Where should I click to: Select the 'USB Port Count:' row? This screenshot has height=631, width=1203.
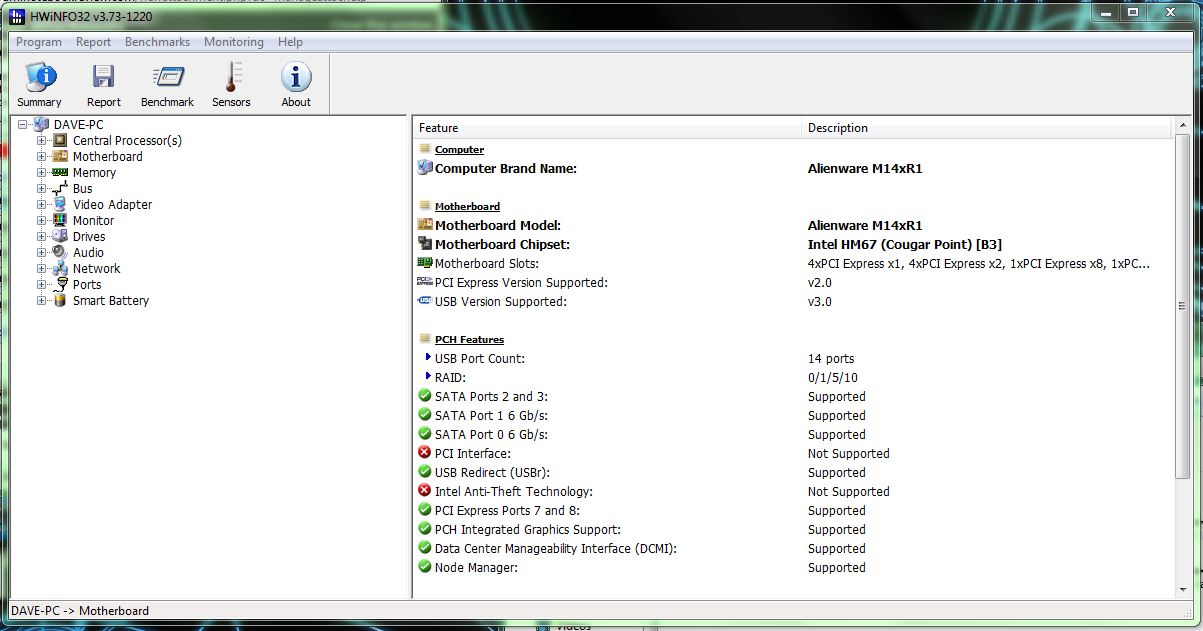coord(480,358)
